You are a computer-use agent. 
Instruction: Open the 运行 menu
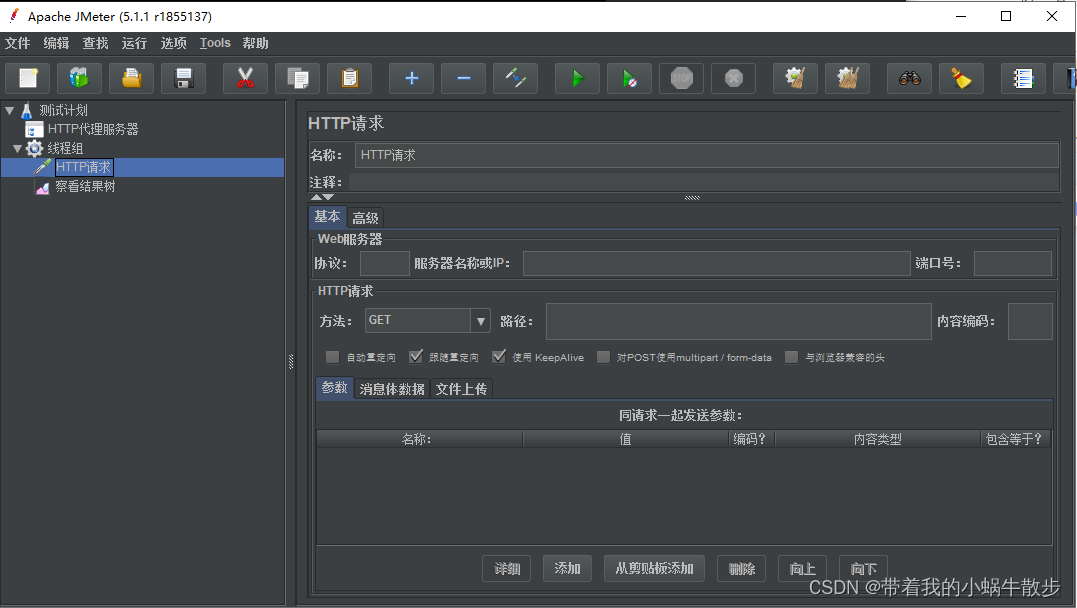135,43
